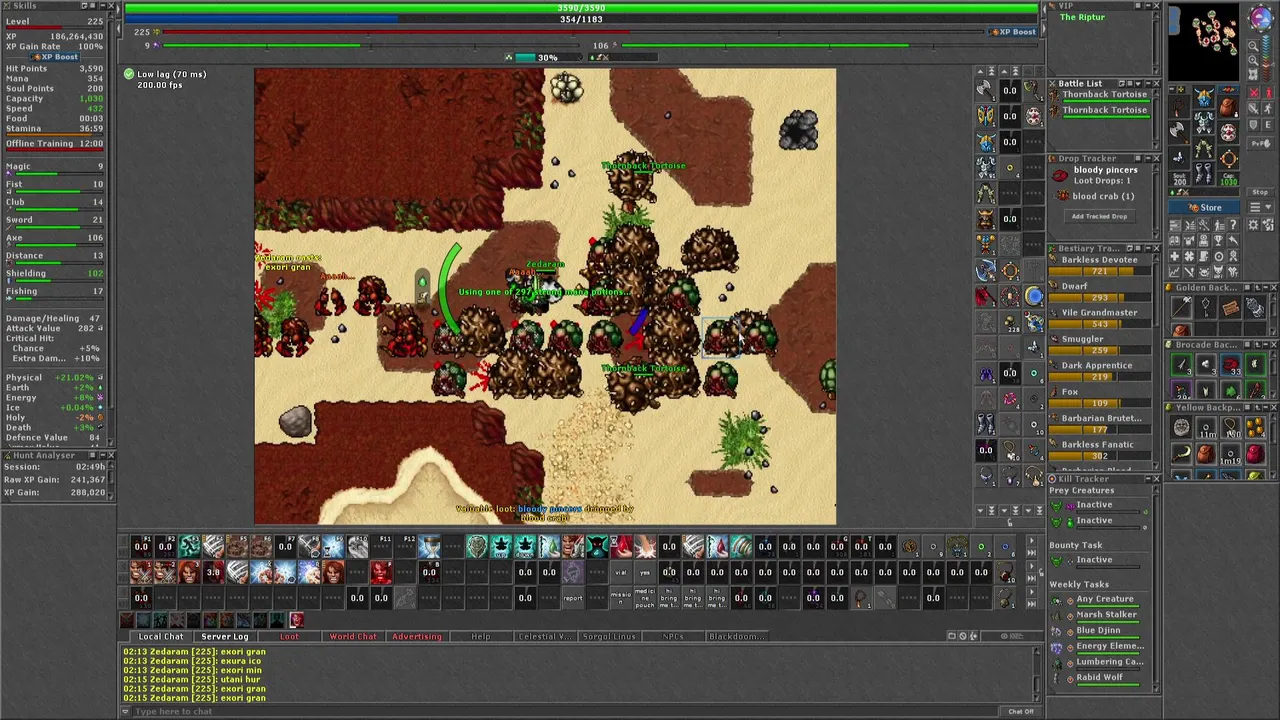1280x720 pixels.
Task: Click the highlighted preset icon above chat tabs
Action: [296, 620]
